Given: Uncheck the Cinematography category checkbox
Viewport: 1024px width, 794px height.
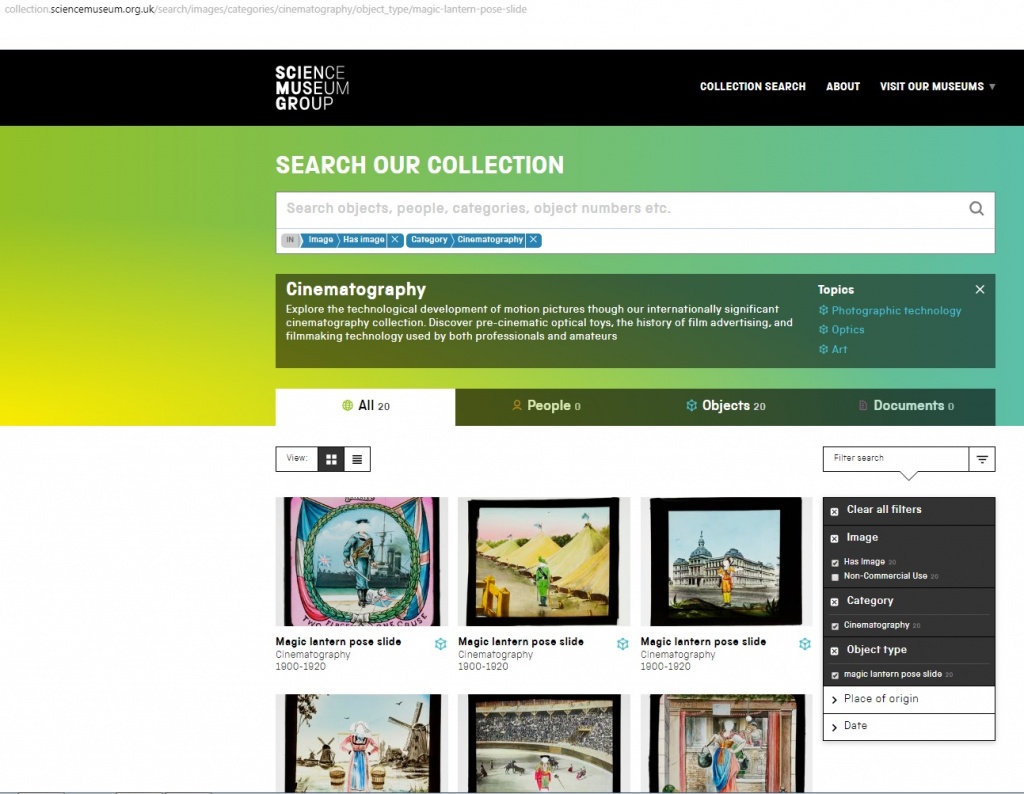Looking at the screenshot, I should pos(835,626).
